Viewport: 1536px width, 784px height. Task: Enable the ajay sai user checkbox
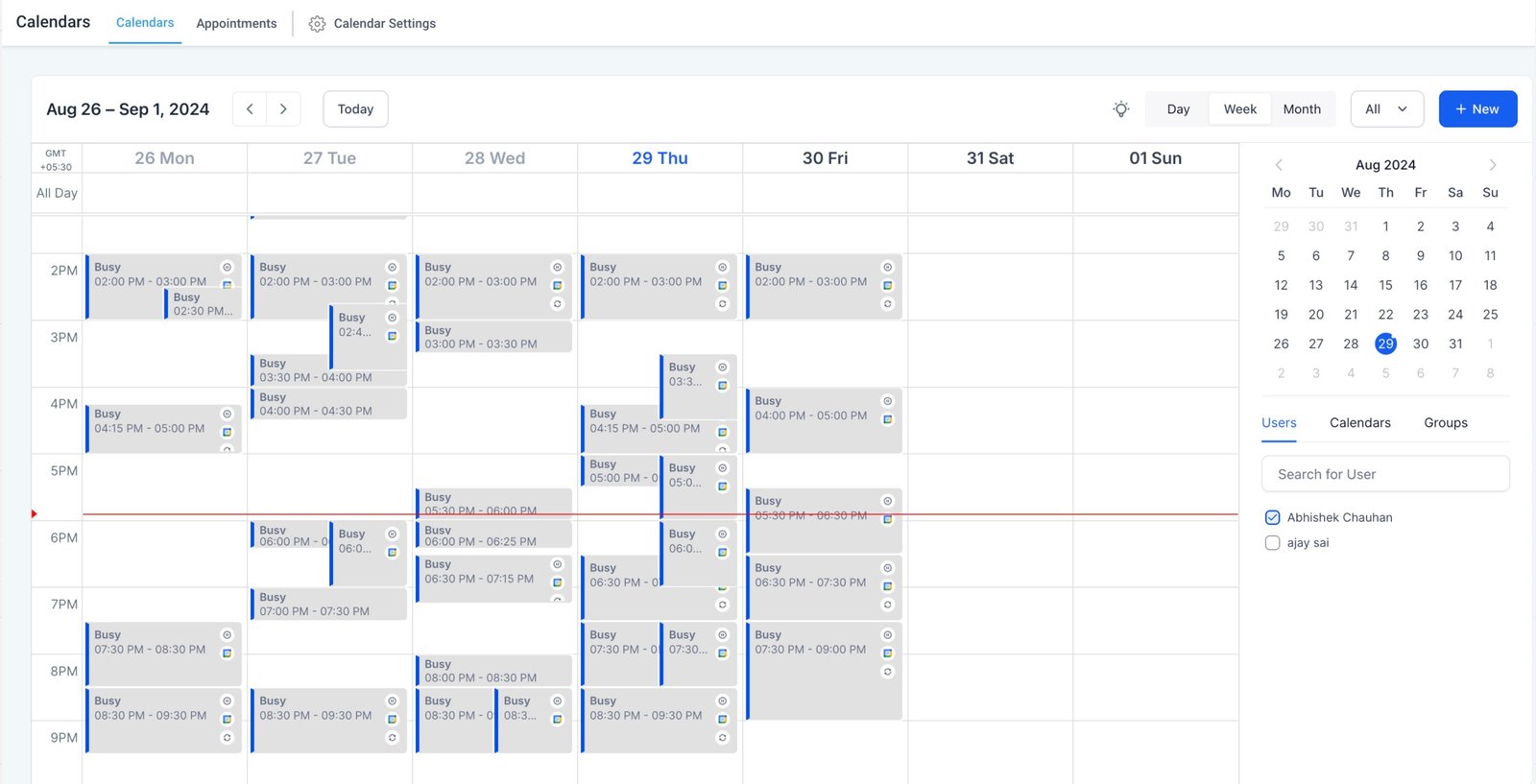pyautogui.click(x=1272, y=543)
